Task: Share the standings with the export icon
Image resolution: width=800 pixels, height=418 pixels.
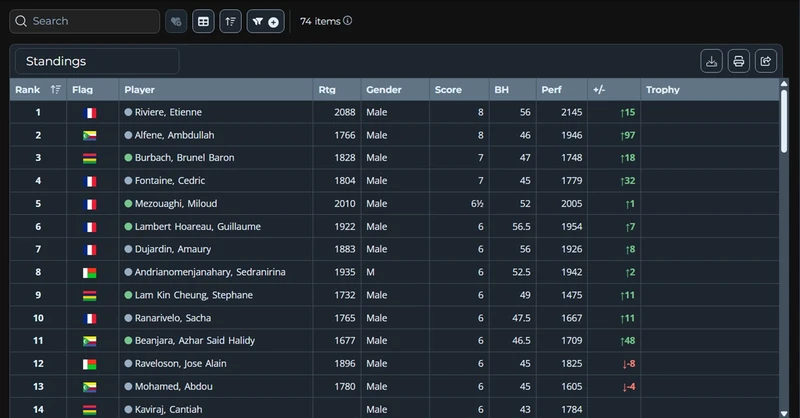Action: click(765, 61)
